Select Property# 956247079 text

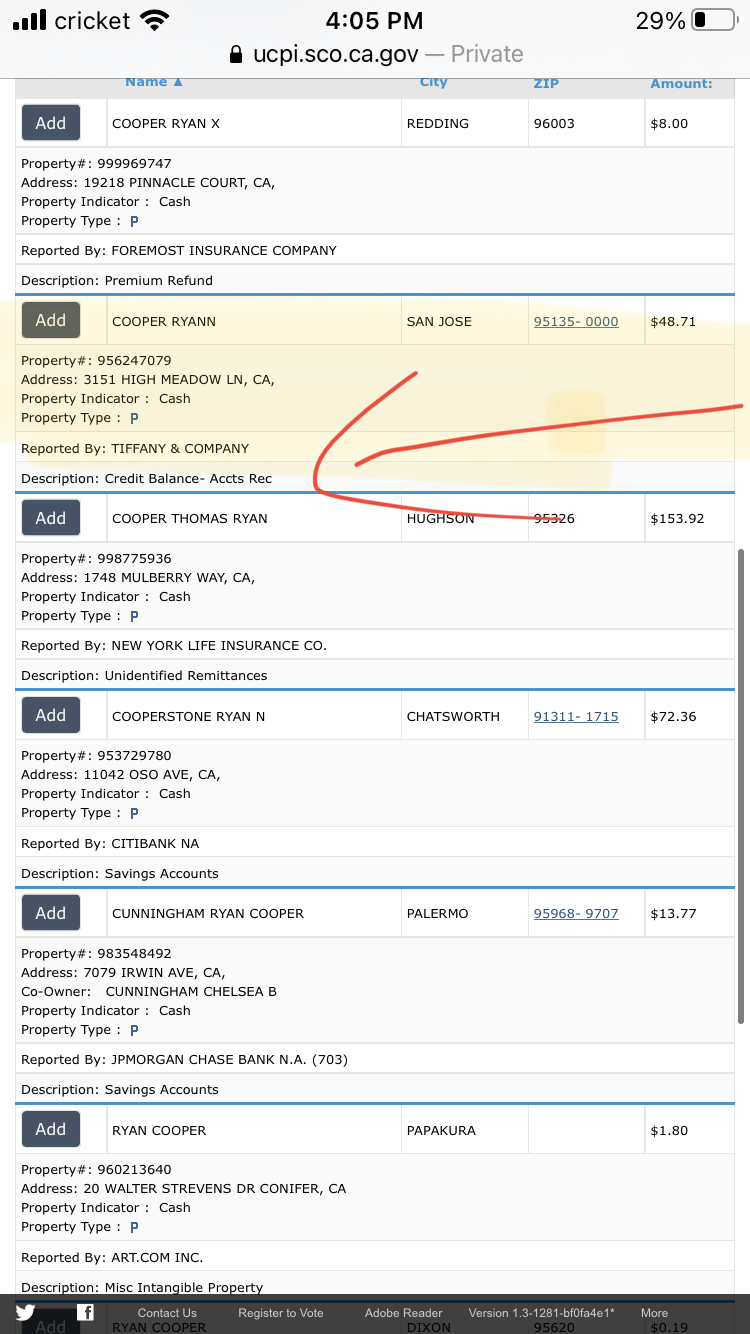point(96,360)
